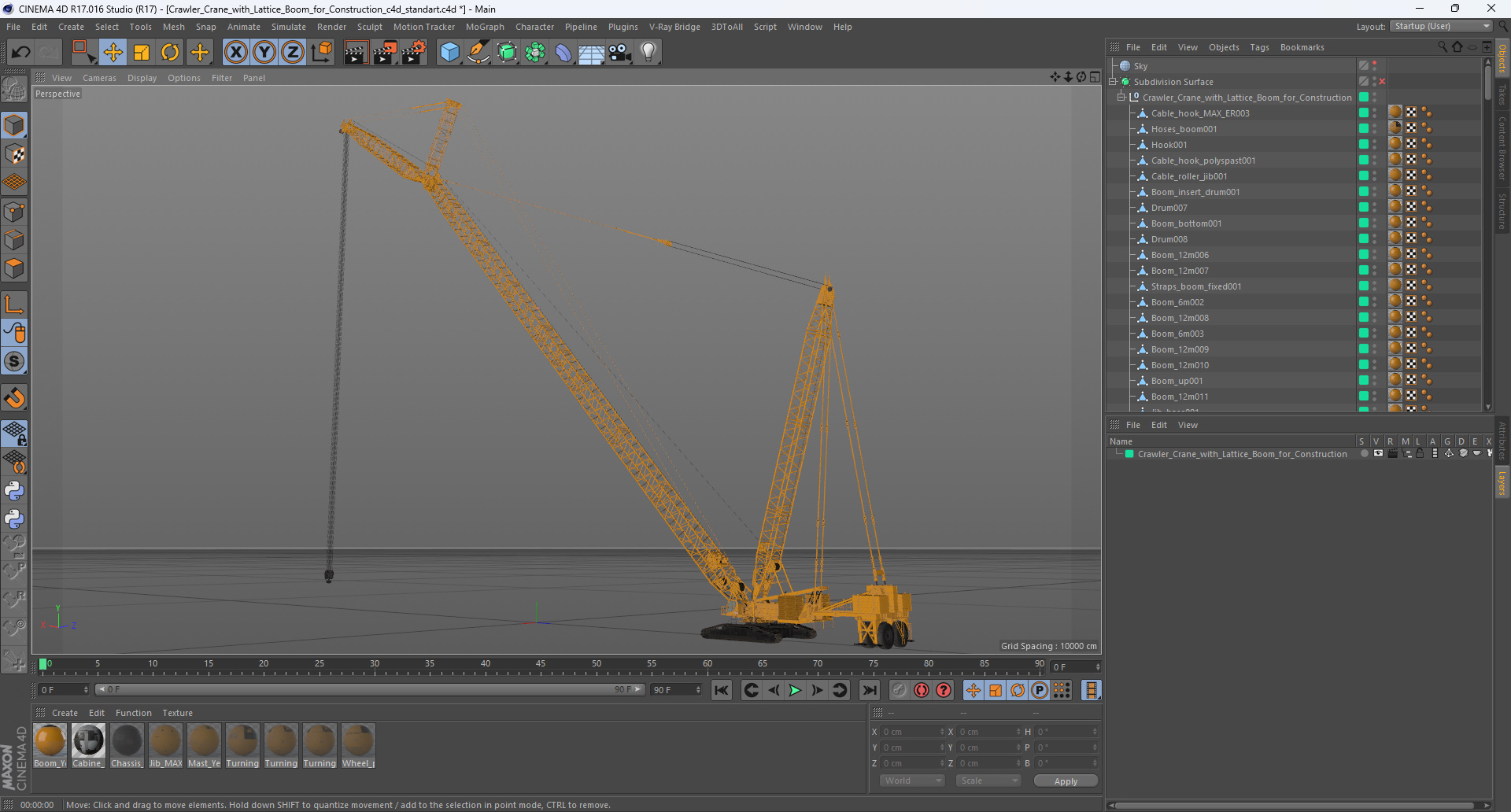Open the Array modeling objects icon
The height and width of the screenshot is (812, 1511).
(535, 53)
